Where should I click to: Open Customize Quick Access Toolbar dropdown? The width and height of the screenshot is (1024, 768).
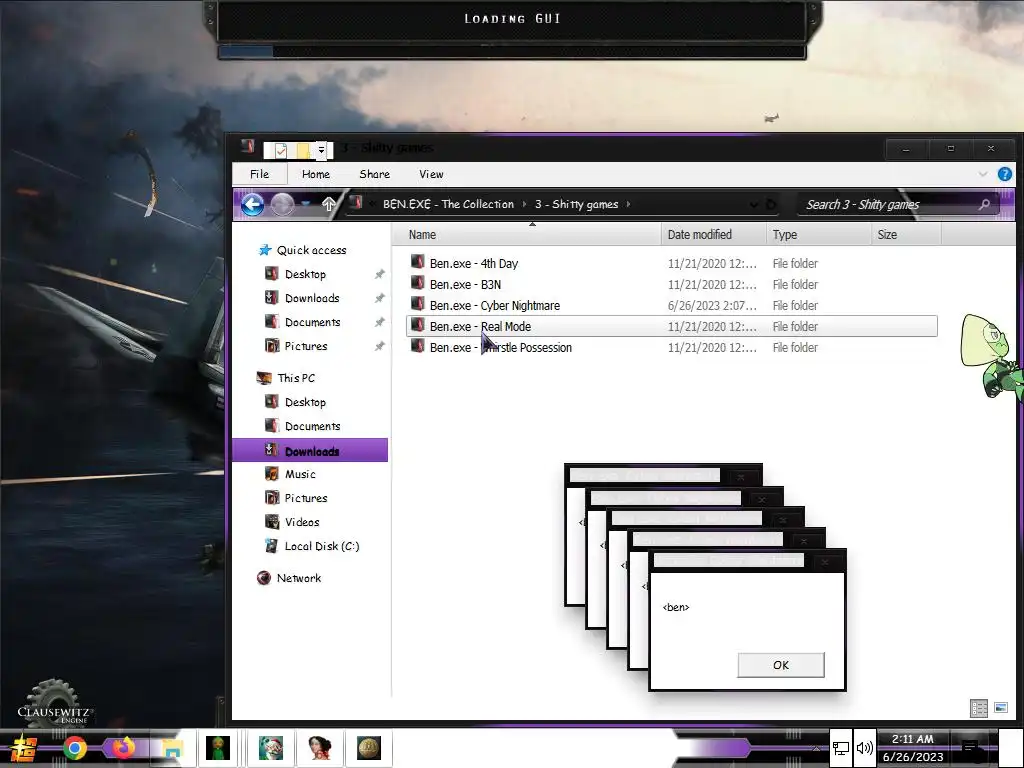(x=321, y=151)
